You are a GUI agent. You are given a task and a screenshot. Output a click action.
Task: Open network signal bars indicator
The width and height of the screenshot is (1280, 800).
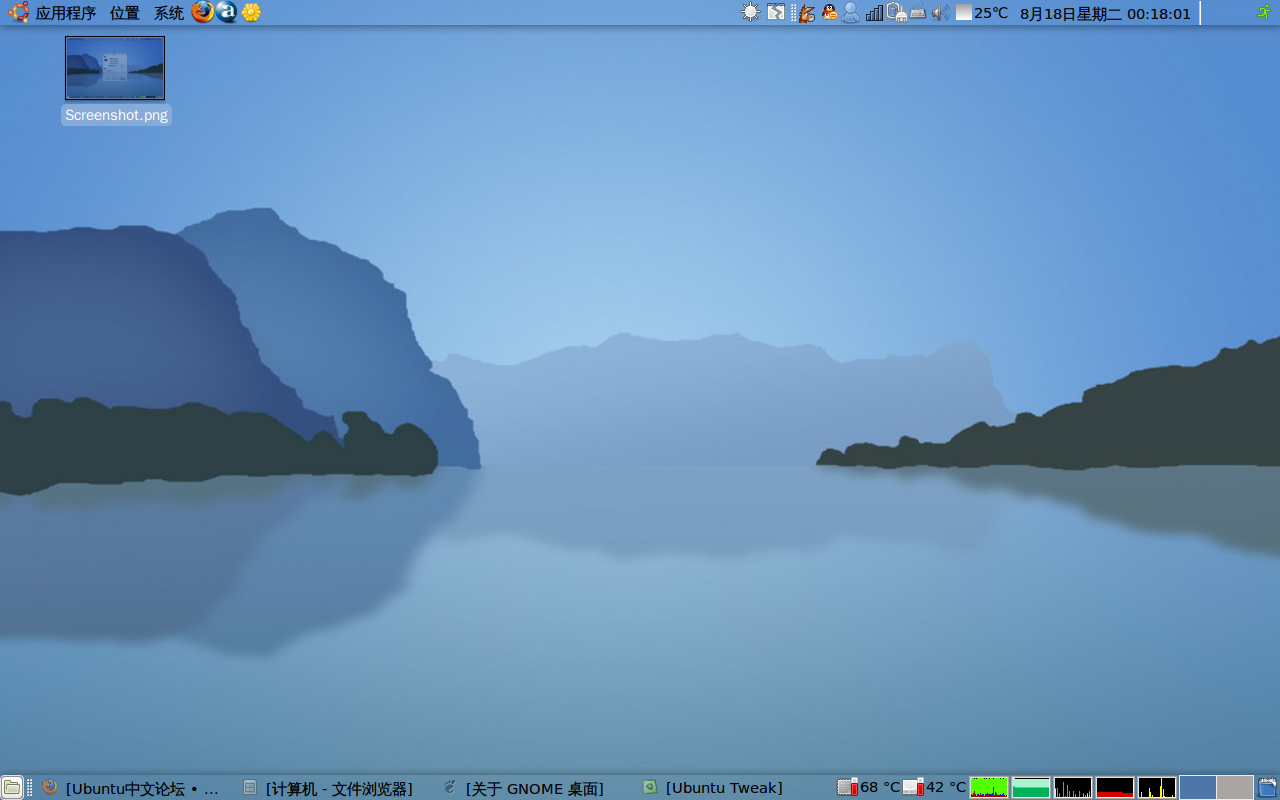pyautogui.click(x=874, y=12)
